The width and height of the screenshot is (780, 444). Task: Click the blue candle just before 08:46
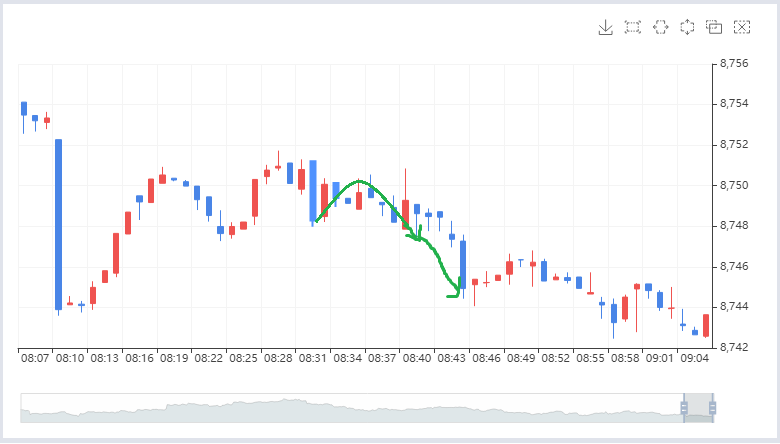point(463,265)
